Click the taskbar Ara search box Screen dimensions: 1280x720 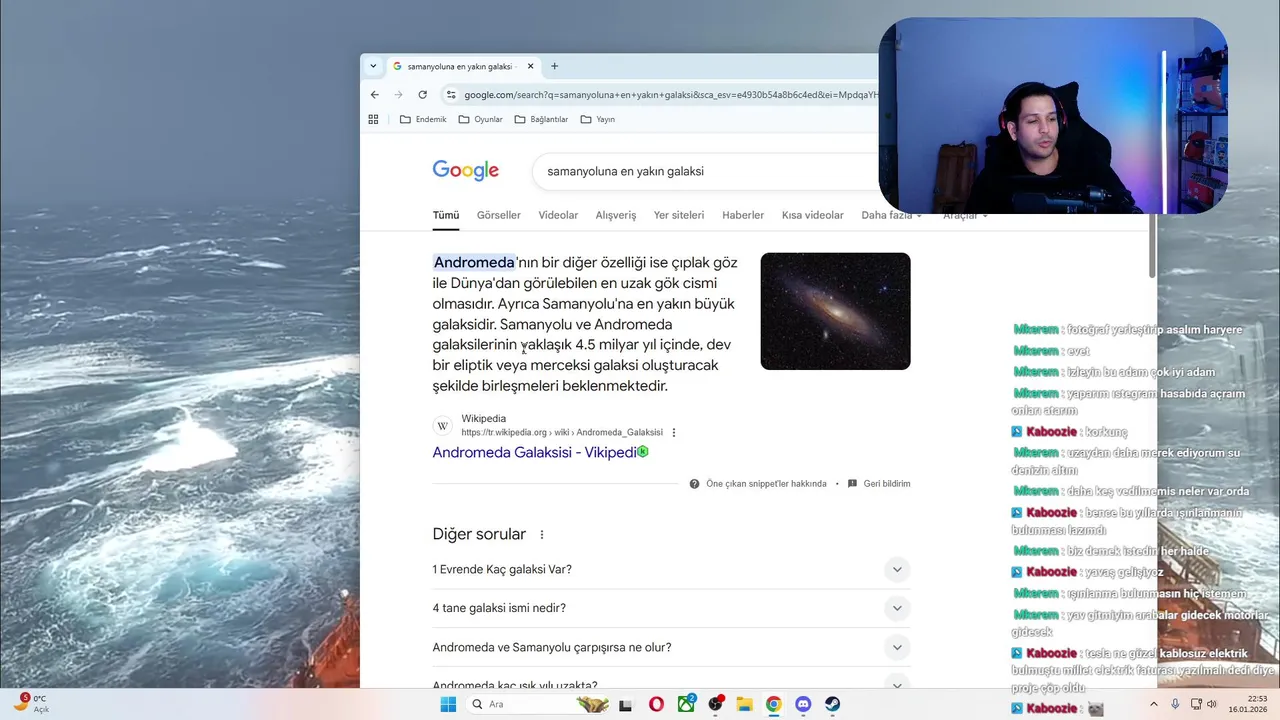click(x=539, y=704)
